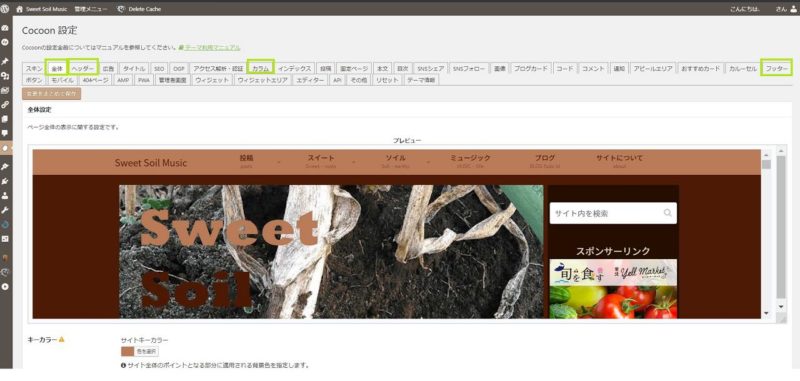The image size is (800, 381).
Task: Open the テーマ利用マニュアル link
Action: coord(212,47)
